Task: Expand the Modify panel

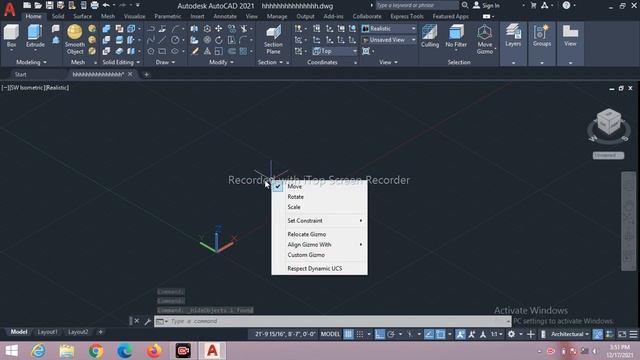Action: tap(221, 62)
